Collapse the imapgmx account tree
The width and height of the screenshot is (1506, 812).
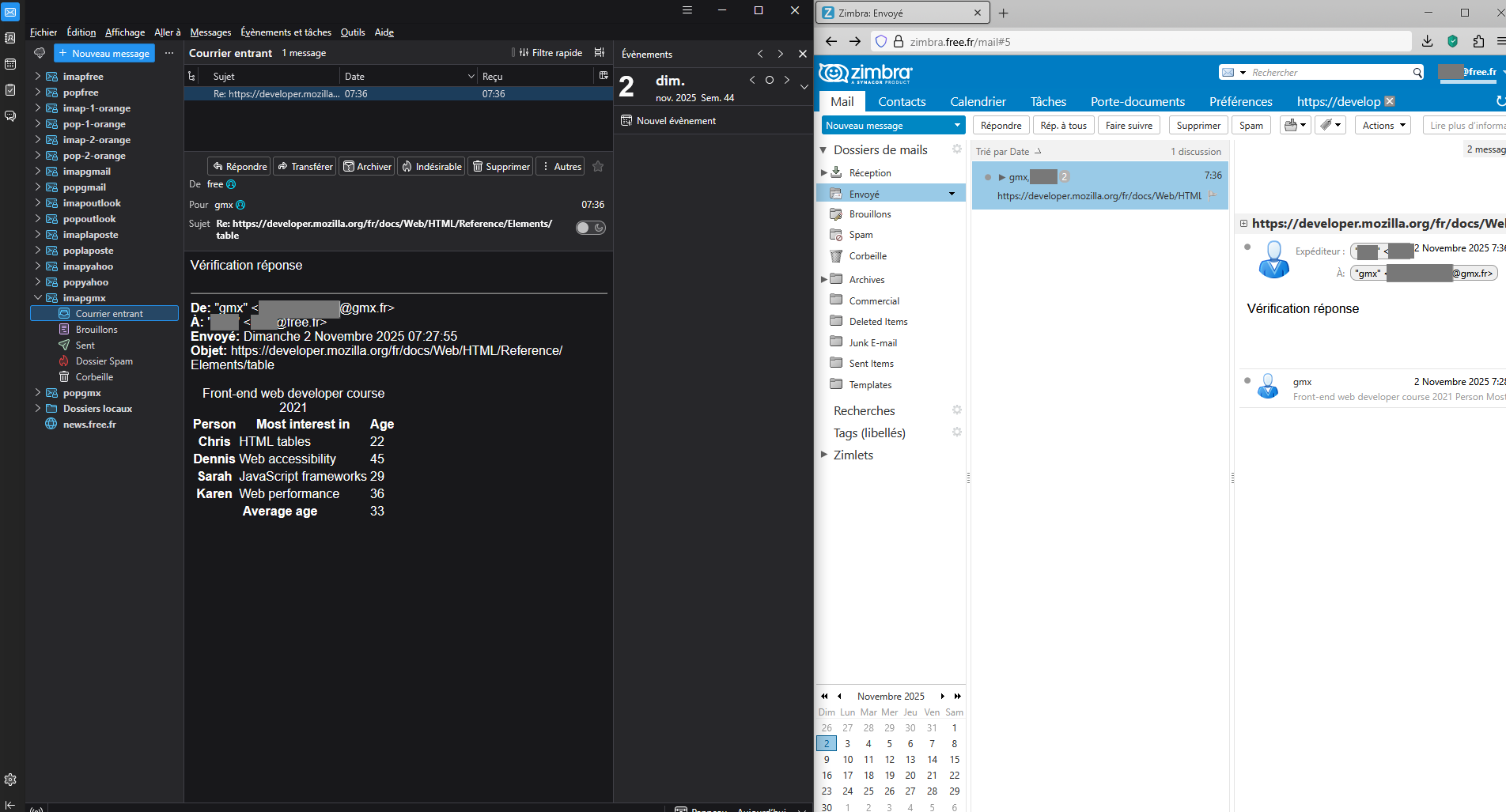click(37, 298)
